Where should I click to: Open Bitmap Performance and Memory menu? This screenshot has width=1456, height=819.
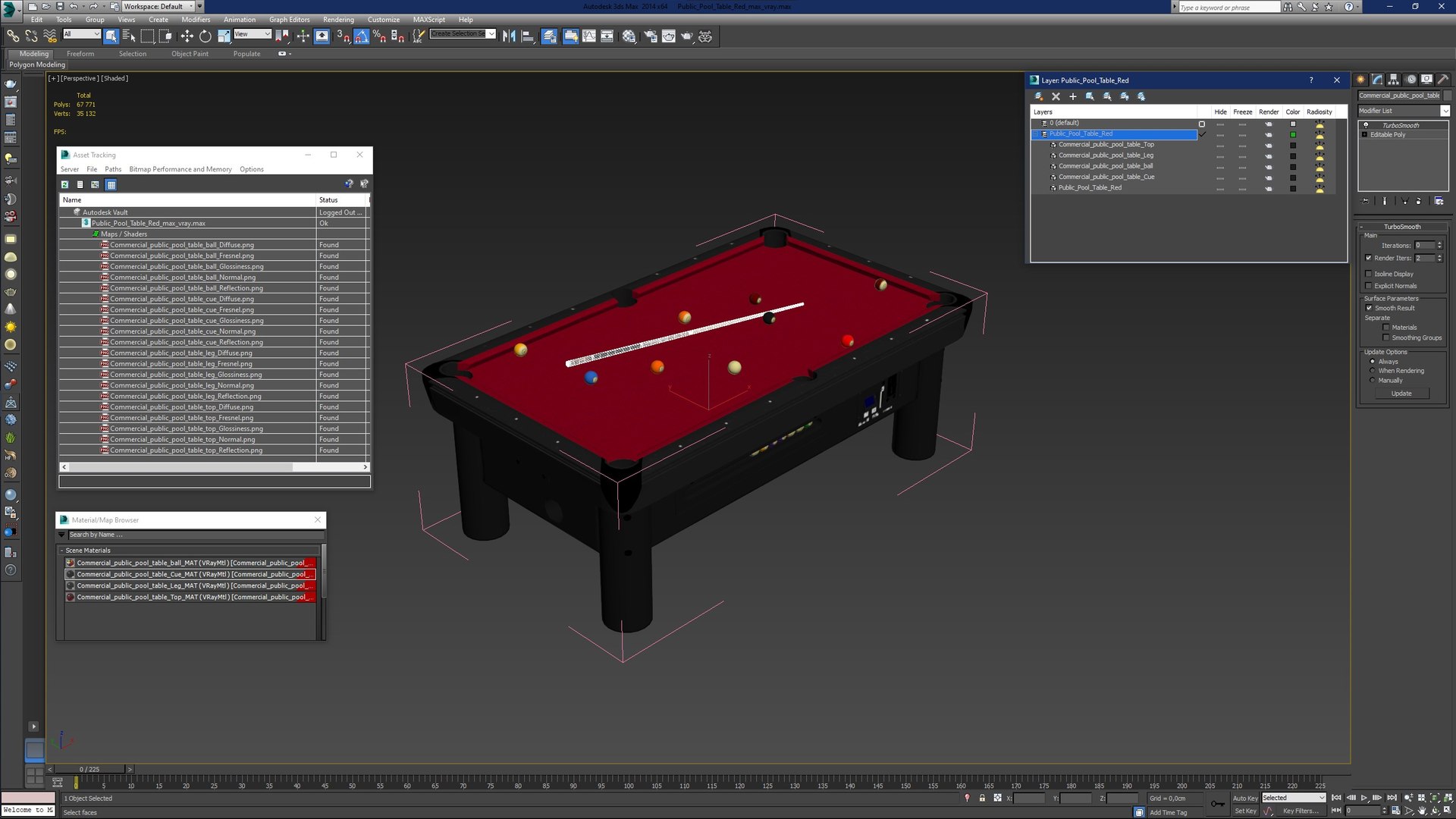(x=180, y=169)
